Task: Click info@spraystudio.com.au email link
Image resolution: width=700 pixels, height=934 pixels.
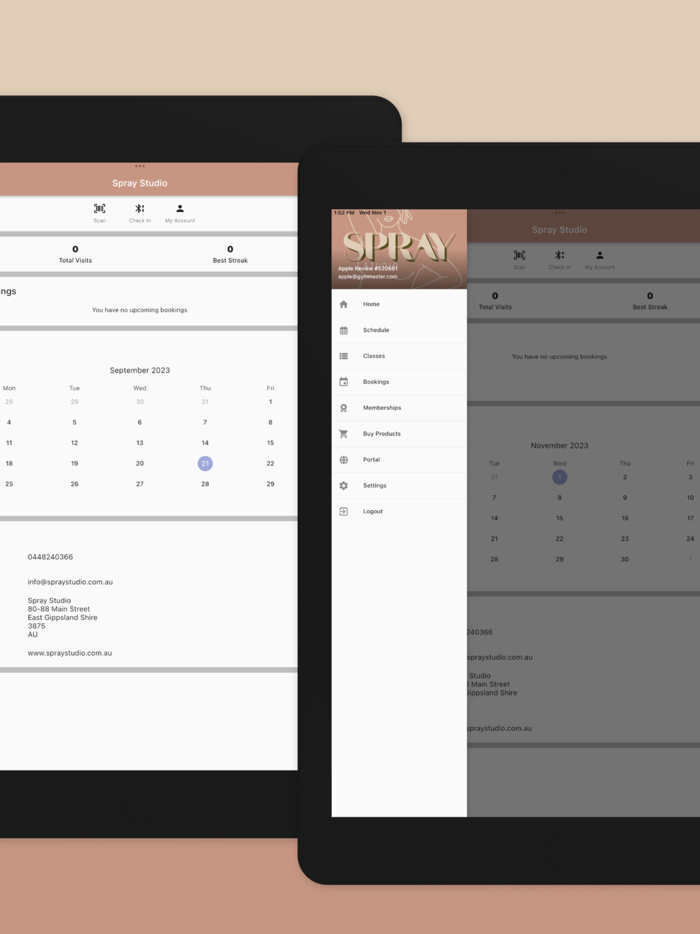Action: [70, 582]
